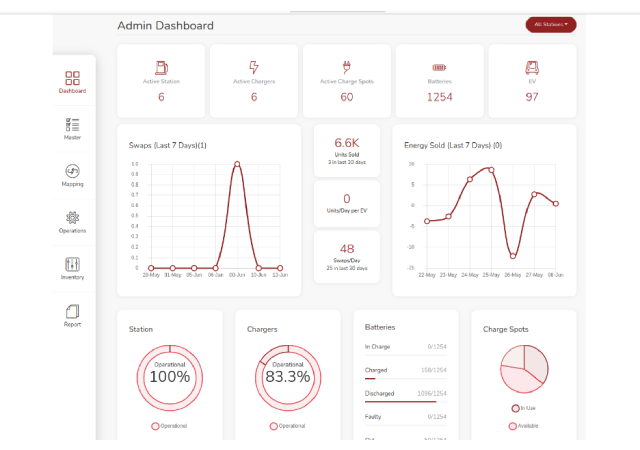
Task: Click the Active Station fuel pump icon
Action: coord(161,67)
